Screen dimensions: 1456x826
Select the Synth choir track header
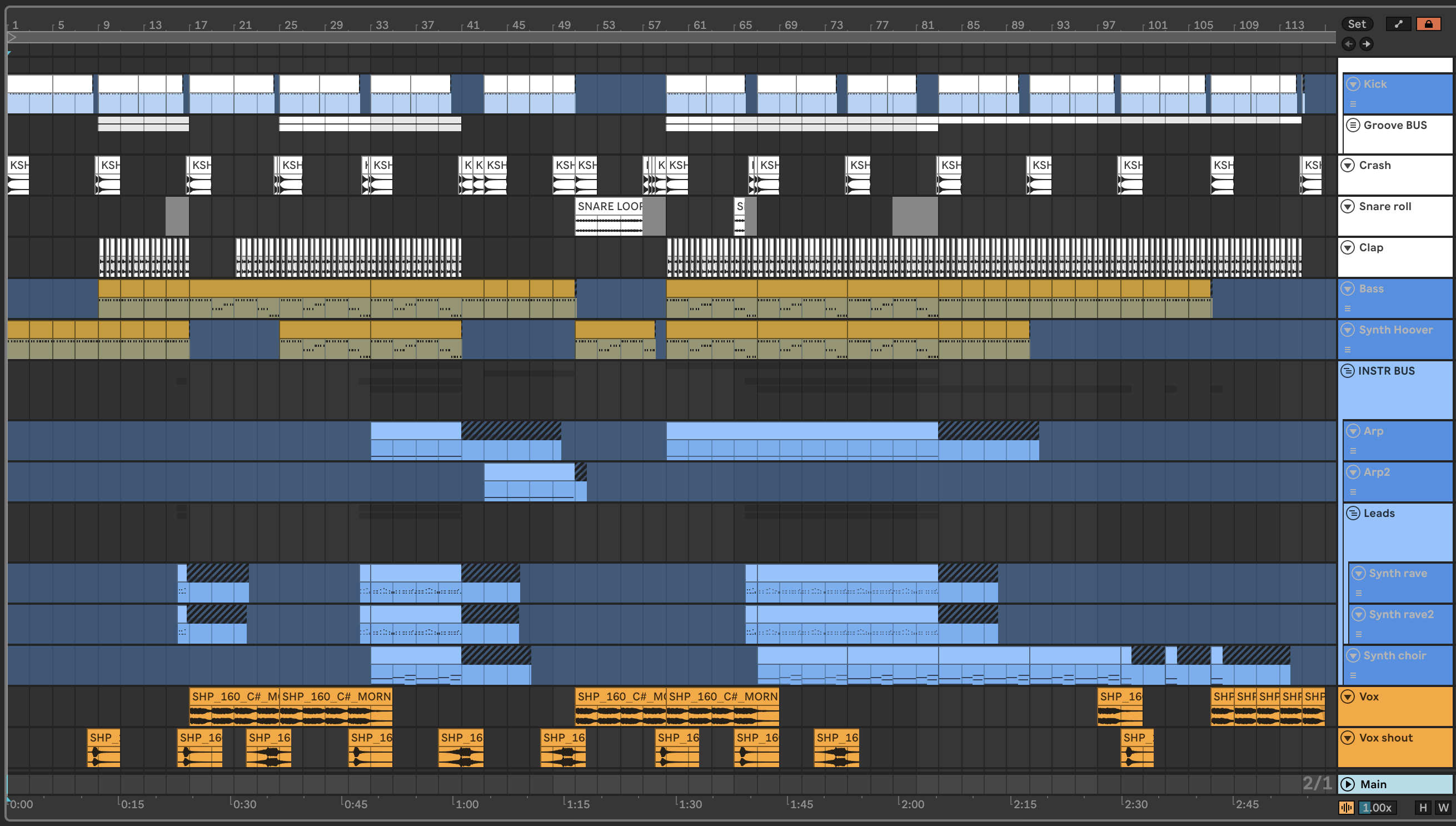pos(1394,655)
